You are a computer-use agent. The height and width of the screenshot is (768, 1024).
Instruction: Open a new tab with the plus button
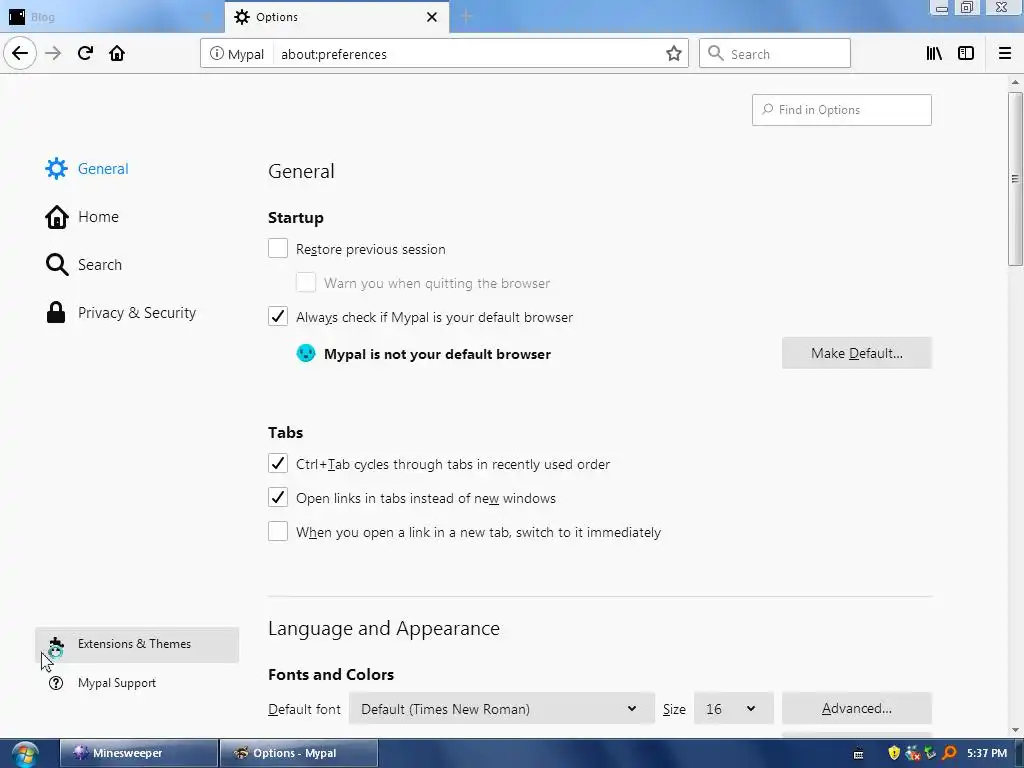point(466,16)
